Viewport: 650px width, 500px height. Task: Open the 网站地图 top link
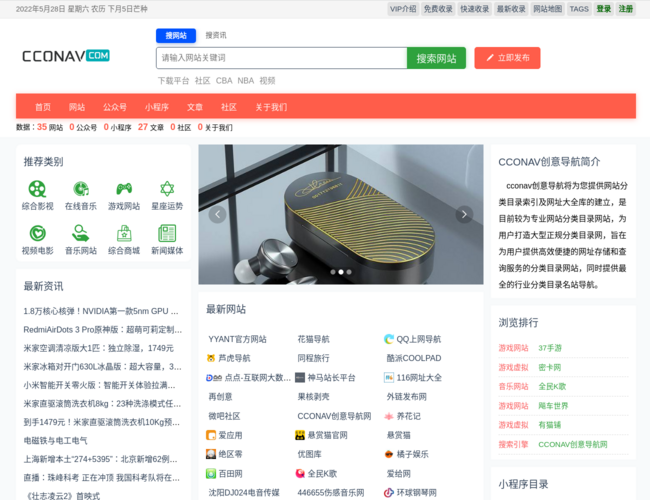point(548,9)
